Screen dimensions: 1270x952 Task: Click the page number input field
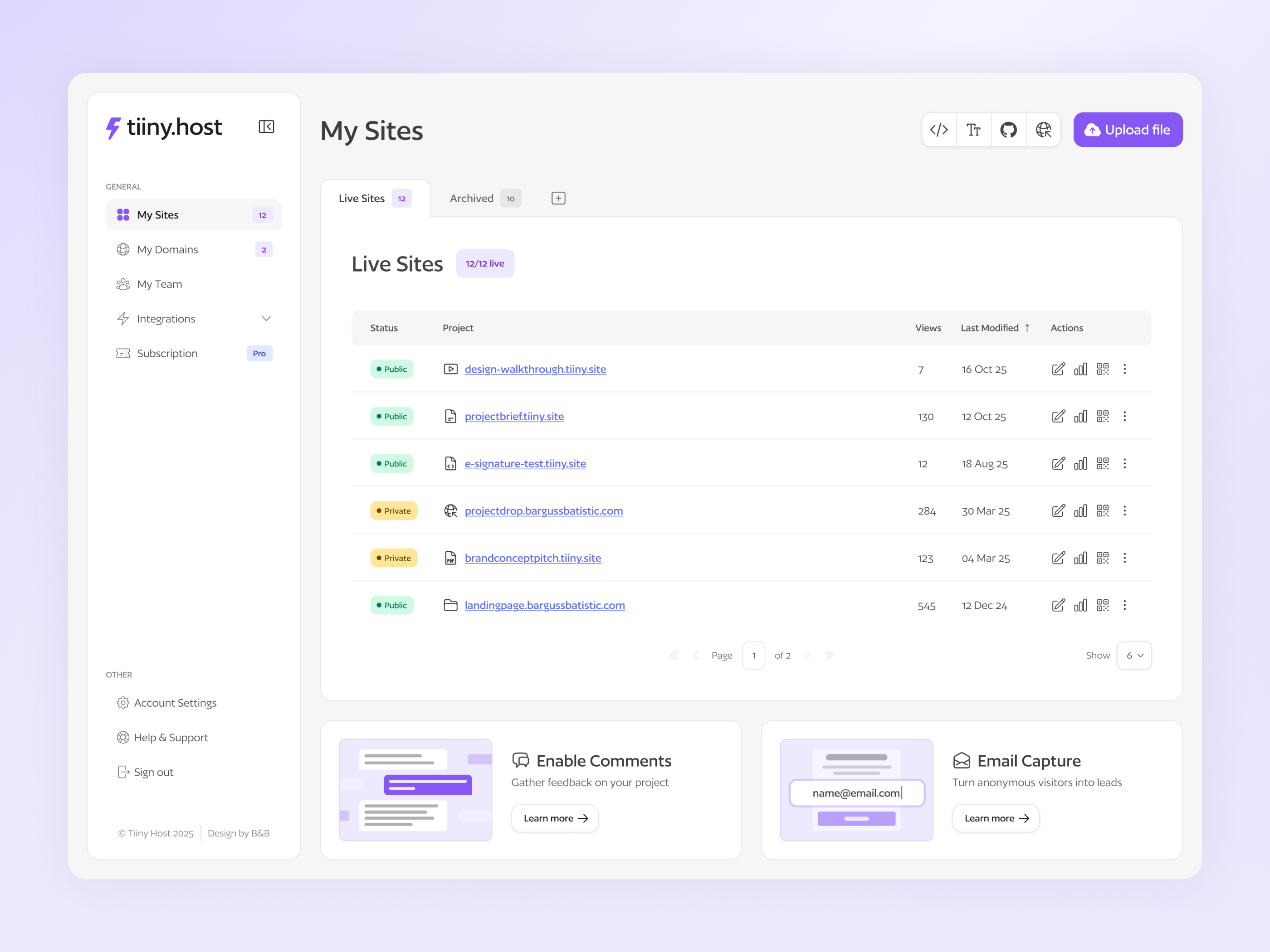pyautogui.click(x=753, y=655)
